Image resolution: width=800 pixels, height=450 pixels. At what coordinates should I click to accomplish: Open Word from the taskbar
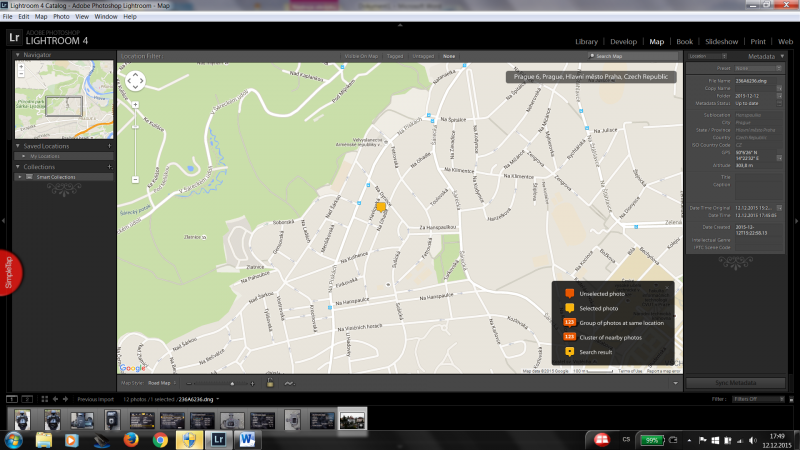click(247, 439)
